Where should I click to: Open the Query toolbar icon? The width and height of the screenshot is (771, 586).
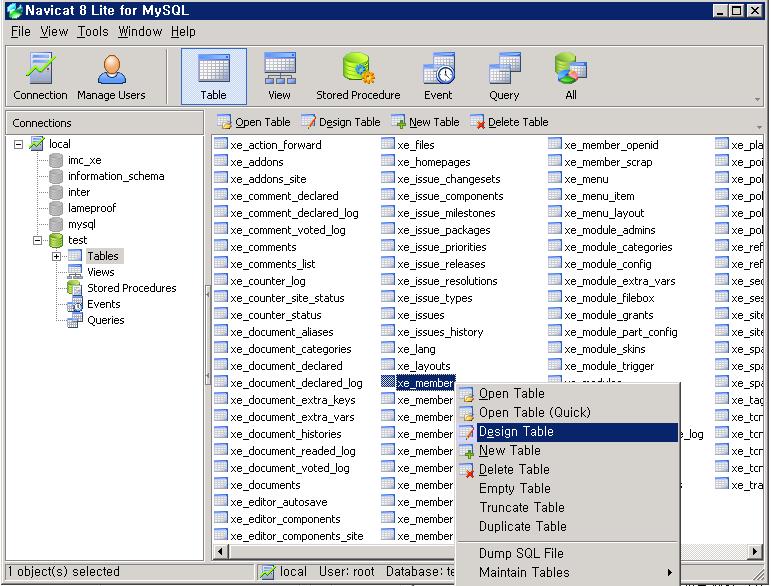click(x=504, y=77)
